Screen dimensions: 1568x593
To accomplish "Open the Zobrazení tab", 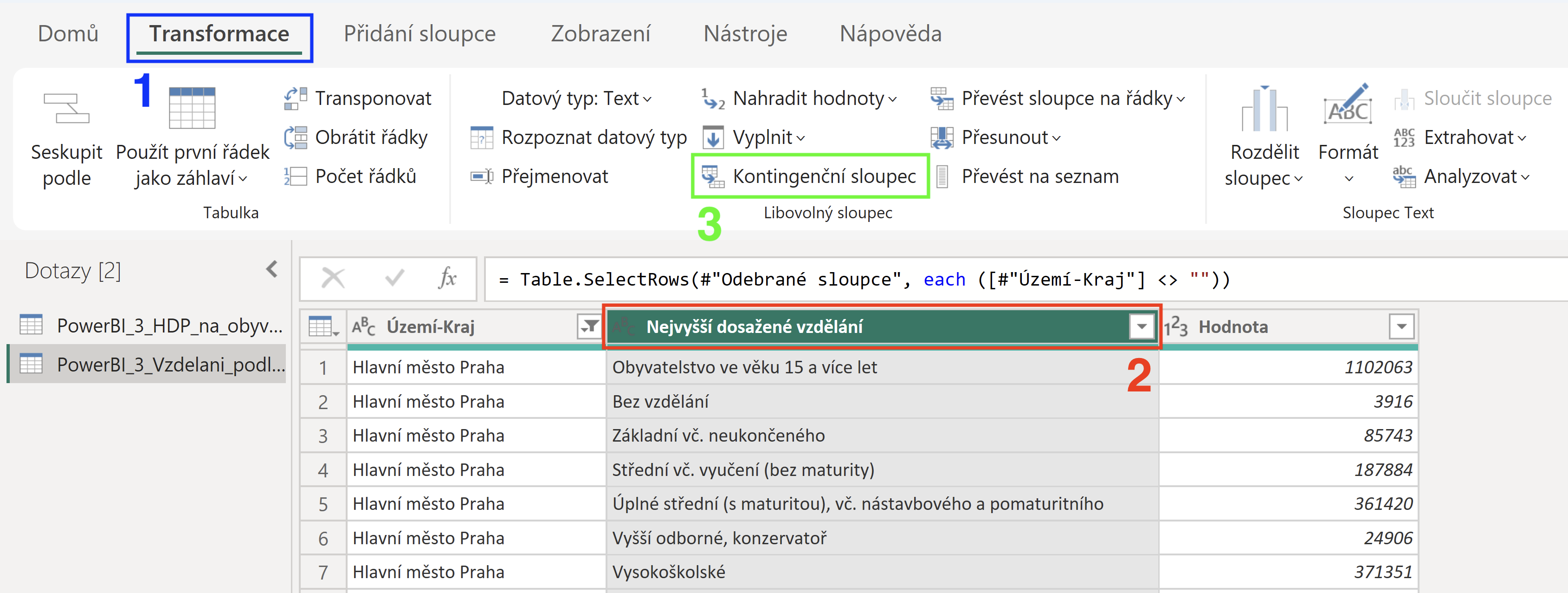I will 600,33.
